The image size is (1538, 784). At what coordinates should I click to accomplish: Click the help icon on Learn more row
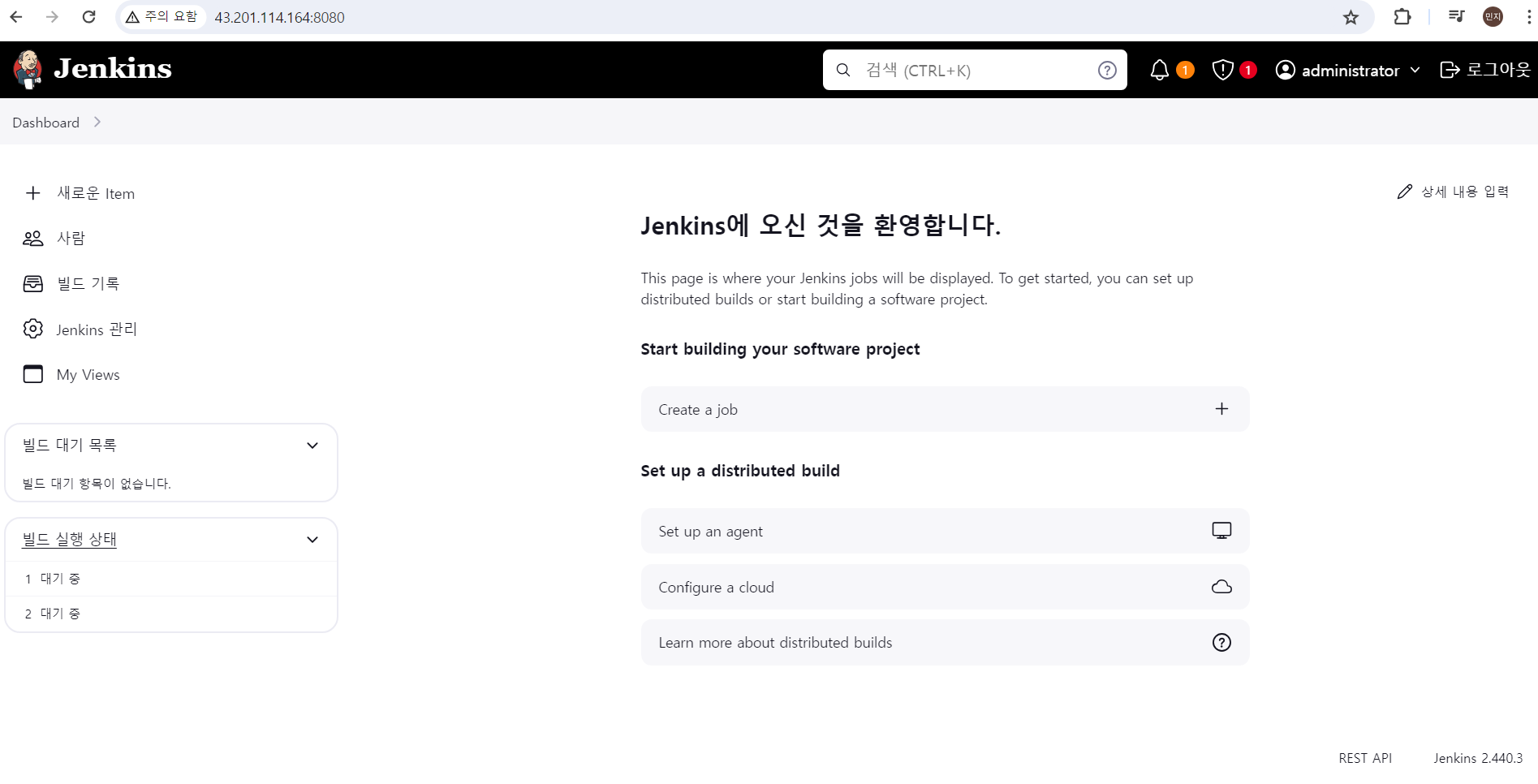click(x=1221, y=643)
